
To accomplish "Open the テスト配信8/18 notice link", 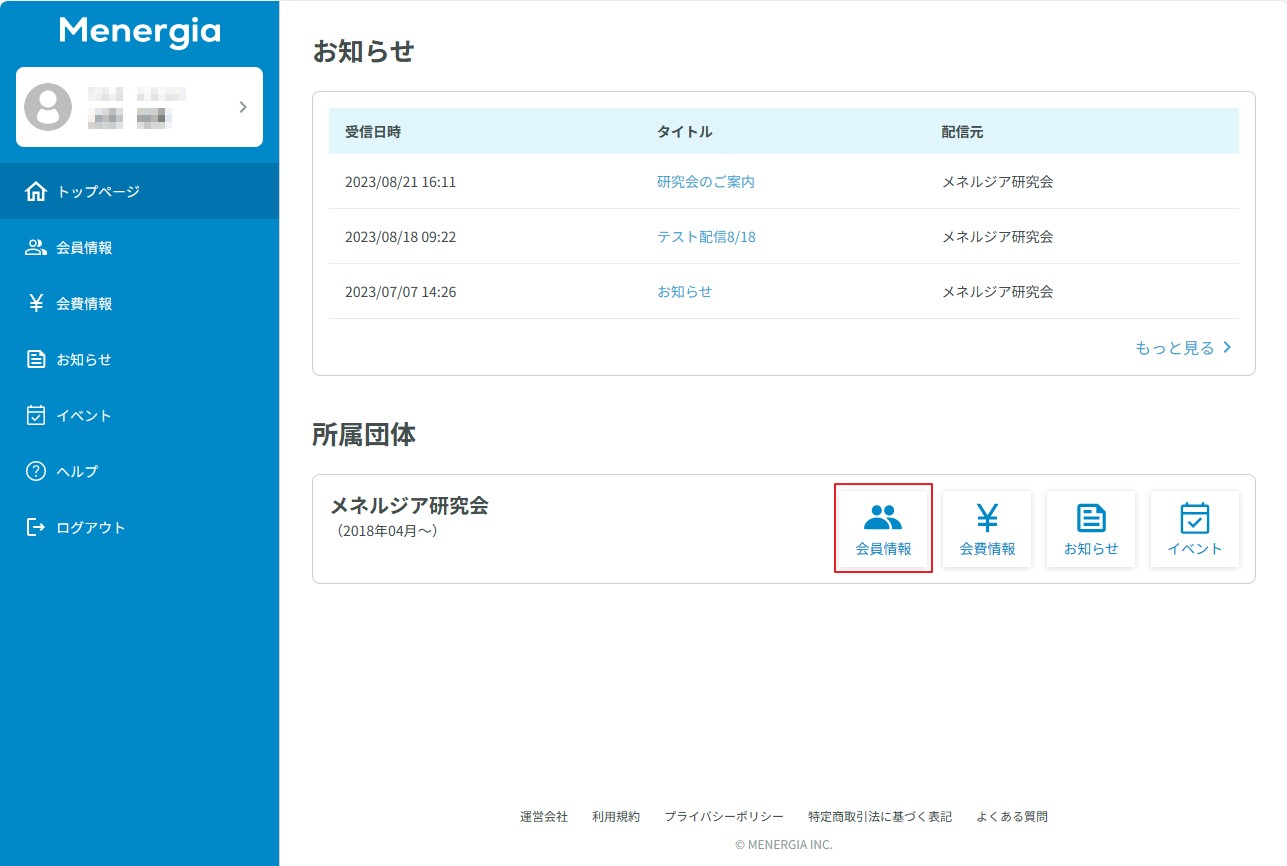I will [706, 237].
